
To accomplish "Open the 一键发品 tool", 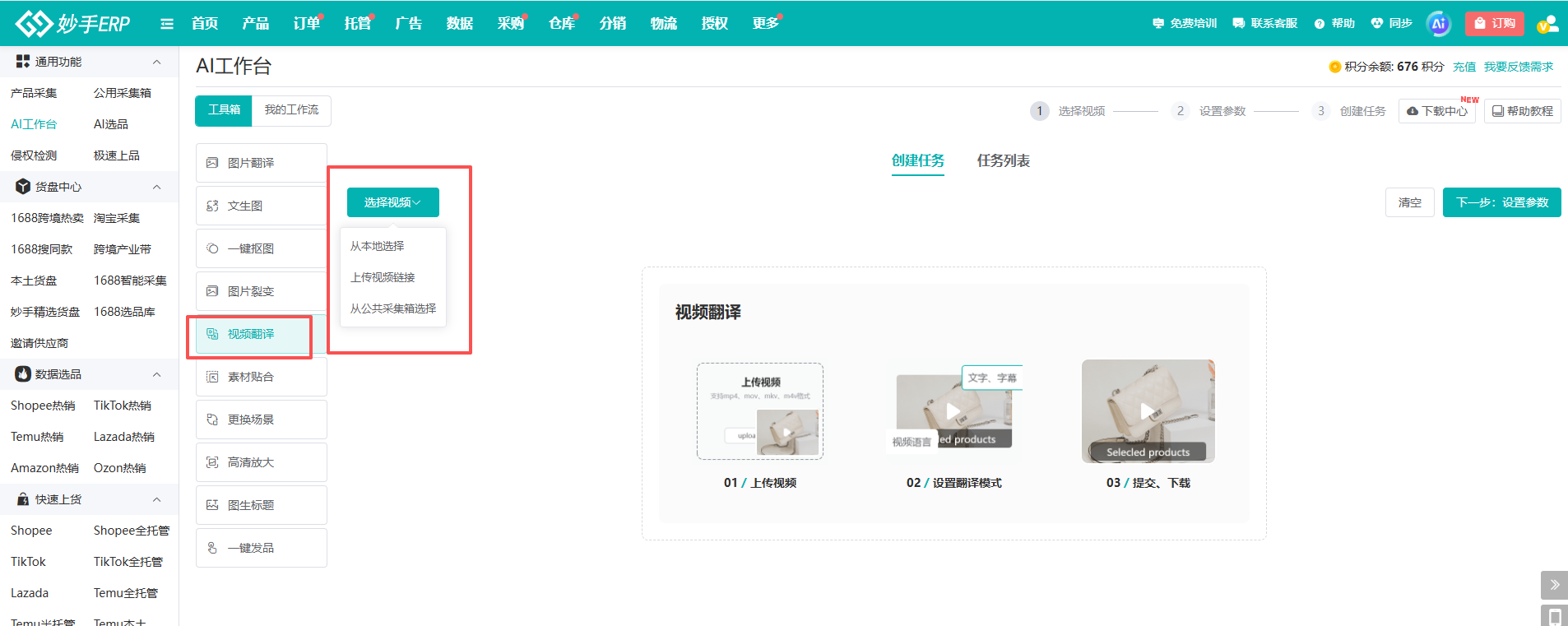I will 261,548.
